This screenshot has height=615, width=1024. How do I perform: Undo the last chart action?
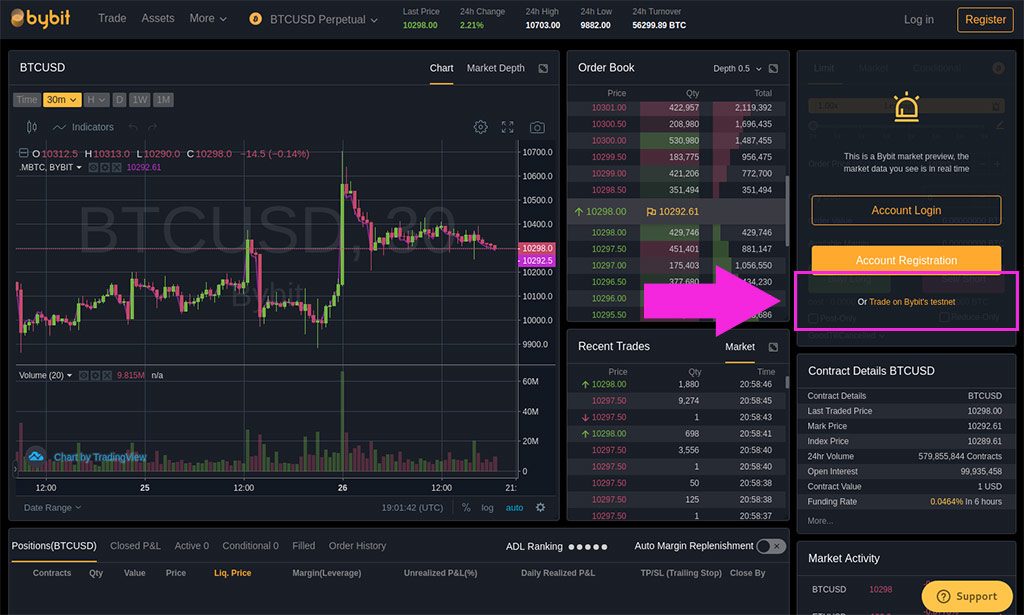click(x=133, y=127)
